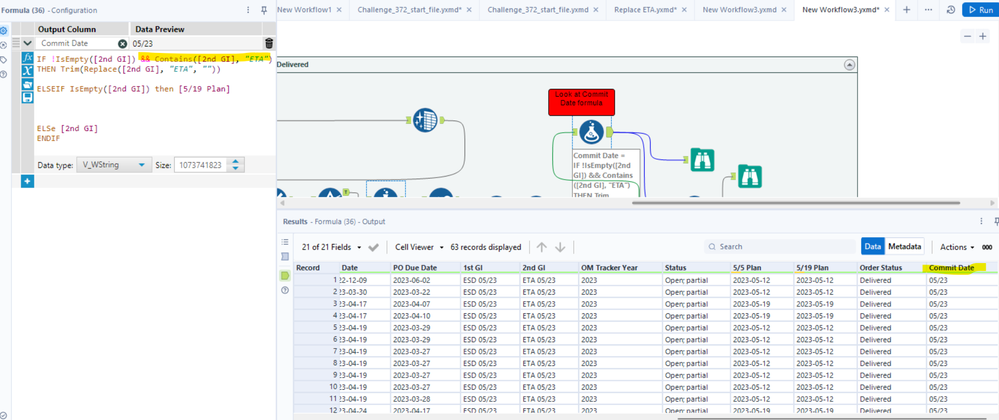The image size is (999, 420).
Task: Switch Results view to Data
Action: click(x=873, y=247)
